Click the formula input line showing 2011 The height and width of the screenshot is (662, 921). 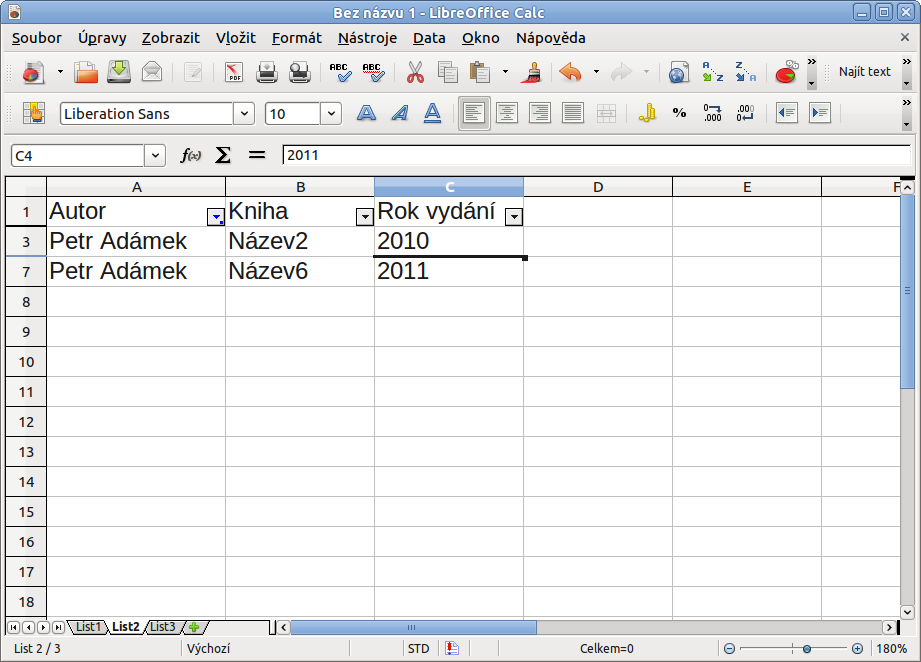pyautogui.click(x=596, y=155)
